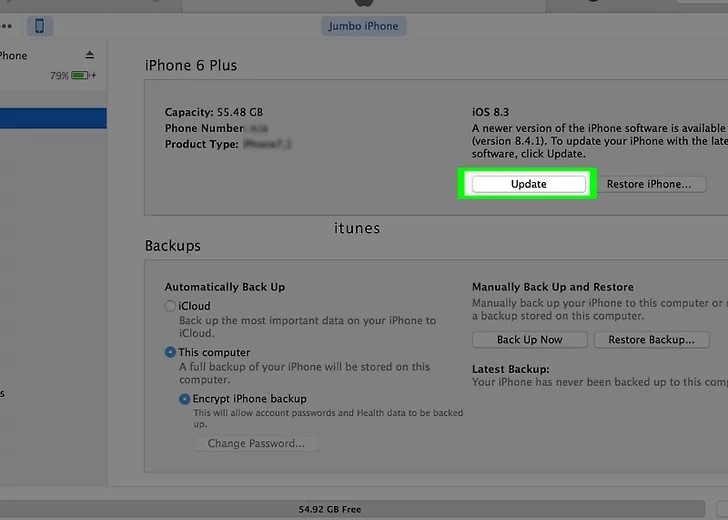This screenshot has height=520, width=728.
Task: Click the iOS 8.3 version text
Action: (490, 112)
